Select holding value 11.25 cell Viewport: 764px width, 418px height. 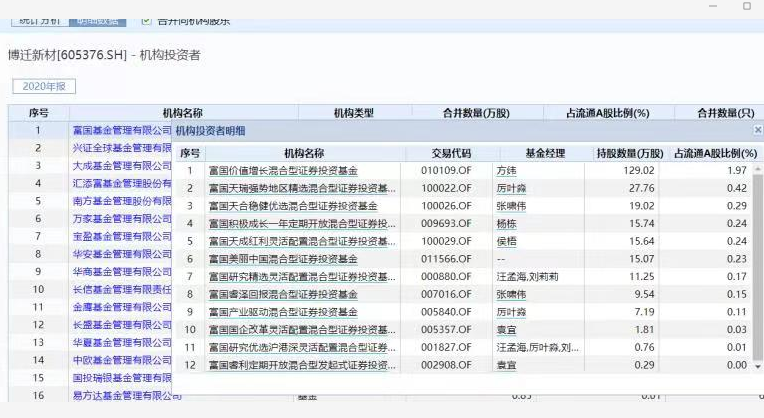(x=642, y=277)
